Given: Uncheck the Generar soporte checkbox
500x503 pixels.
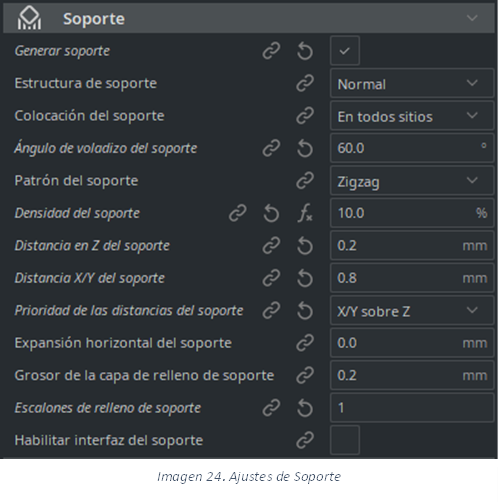Looking at the screenshot, I should pyautogui.click(x=345, y=51).
